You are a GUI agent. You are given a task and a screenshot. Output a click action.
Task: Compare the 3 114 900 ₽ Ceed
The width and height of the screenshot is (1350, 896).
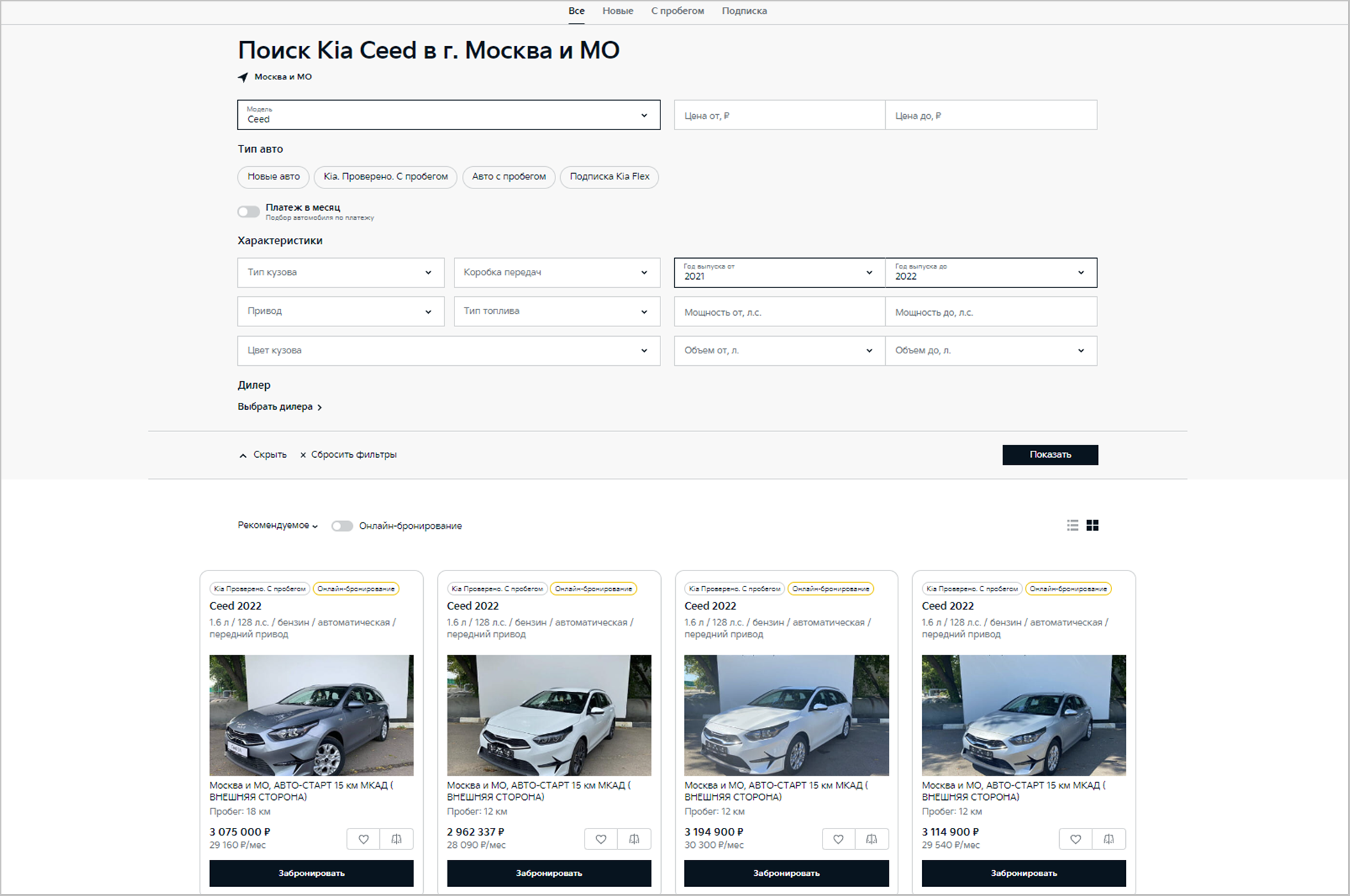point(1109,839)
